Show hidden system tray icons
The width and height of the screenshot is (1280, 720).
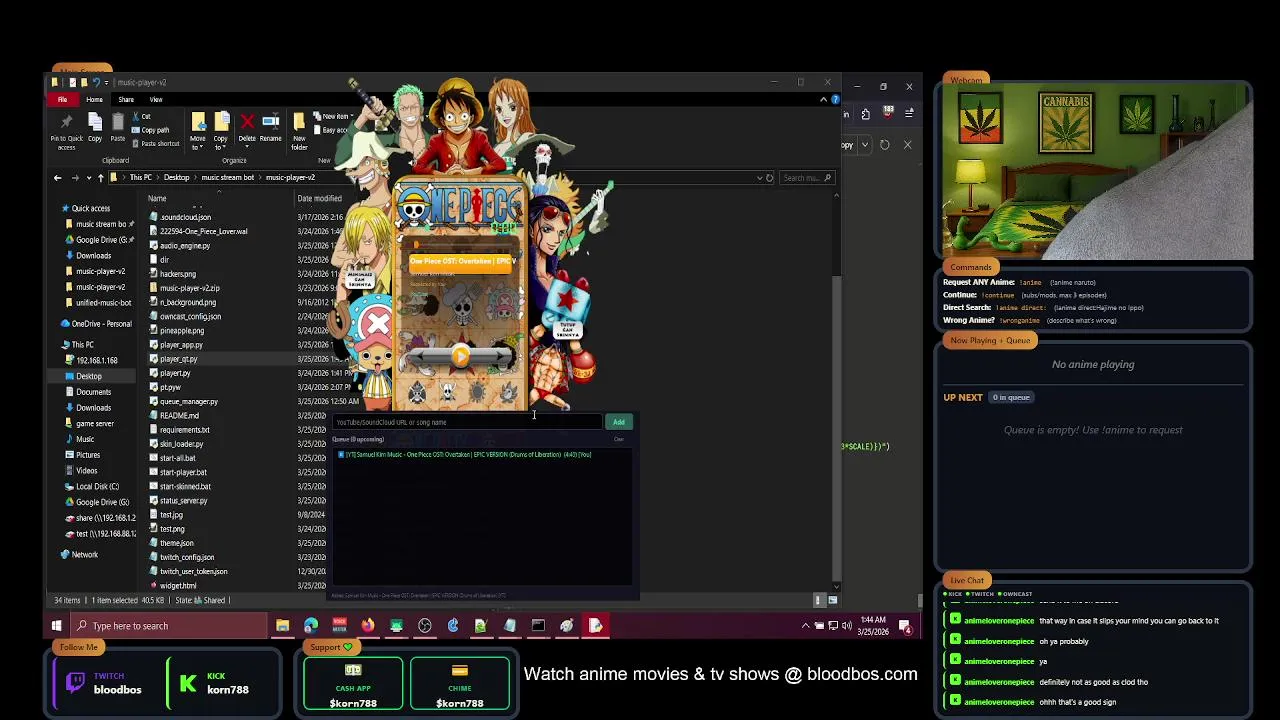[806, 626]
